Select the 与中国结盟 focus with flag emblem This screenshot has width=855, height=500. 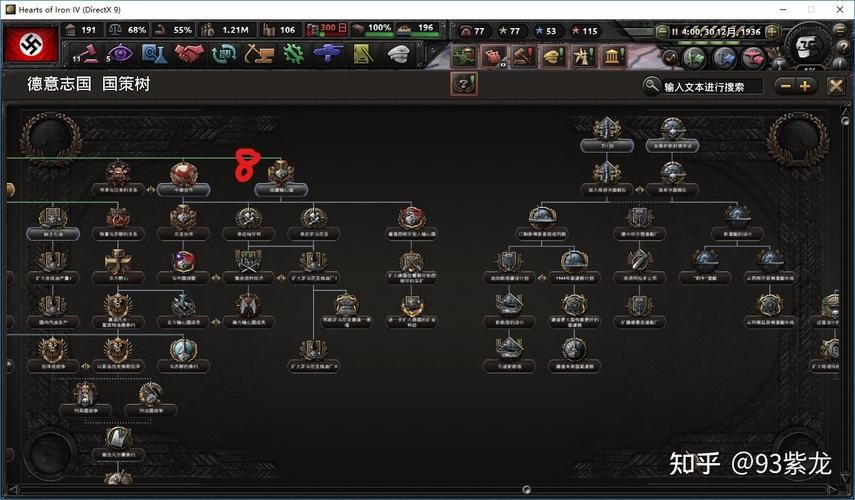(x=183, y=267)
